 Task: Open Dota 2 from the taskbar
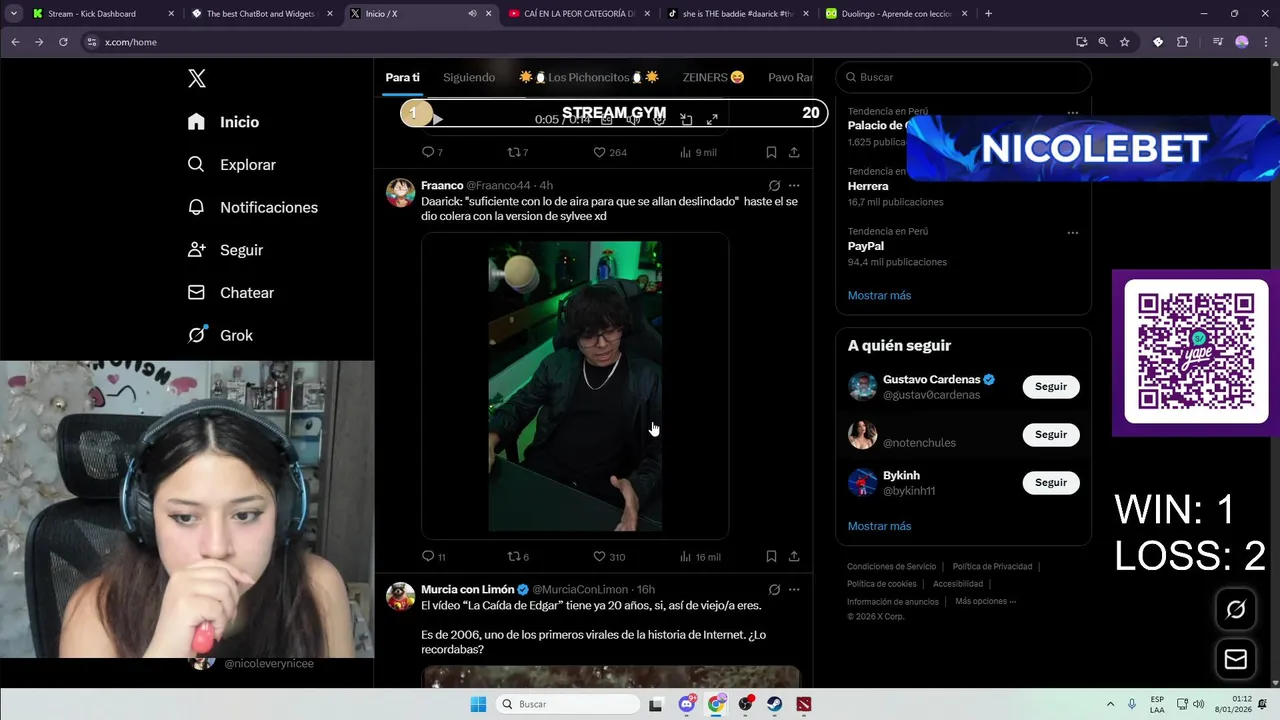click(804, 704)
